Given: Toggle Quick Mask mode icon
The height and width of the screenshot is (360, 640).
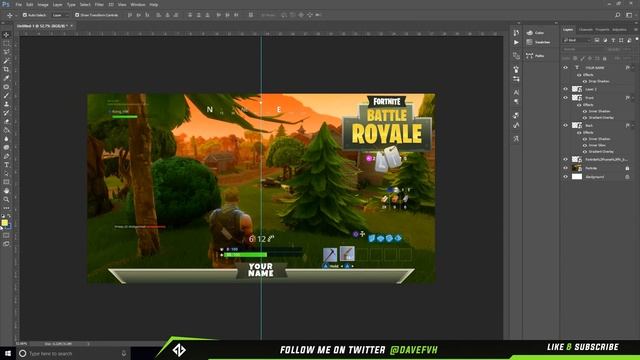Looking at the screenshot, I should point(6,236).
